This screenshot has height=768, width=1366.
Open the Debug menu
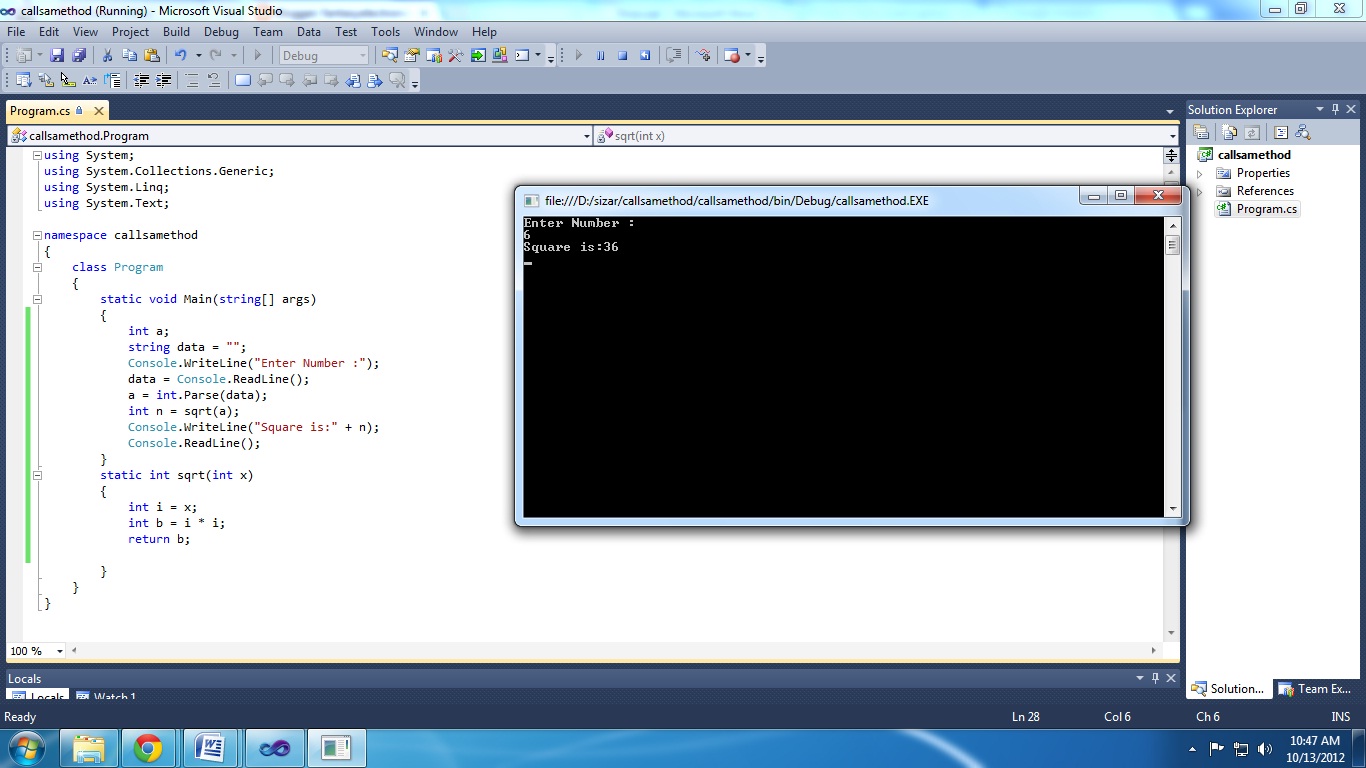[x=221, y=32]
